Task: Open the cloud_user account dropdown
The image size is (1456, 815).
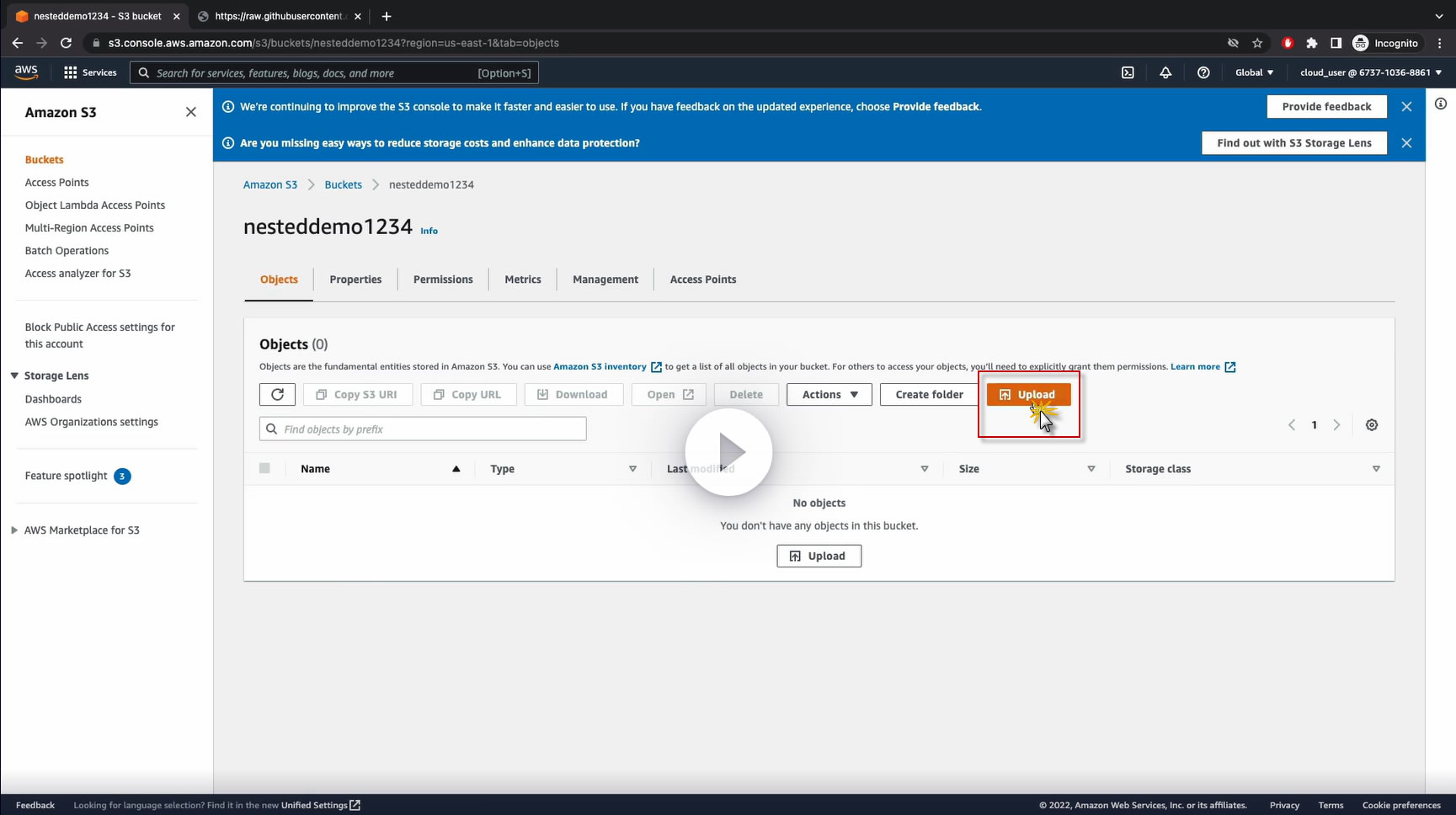Action: coord(1371,72)
